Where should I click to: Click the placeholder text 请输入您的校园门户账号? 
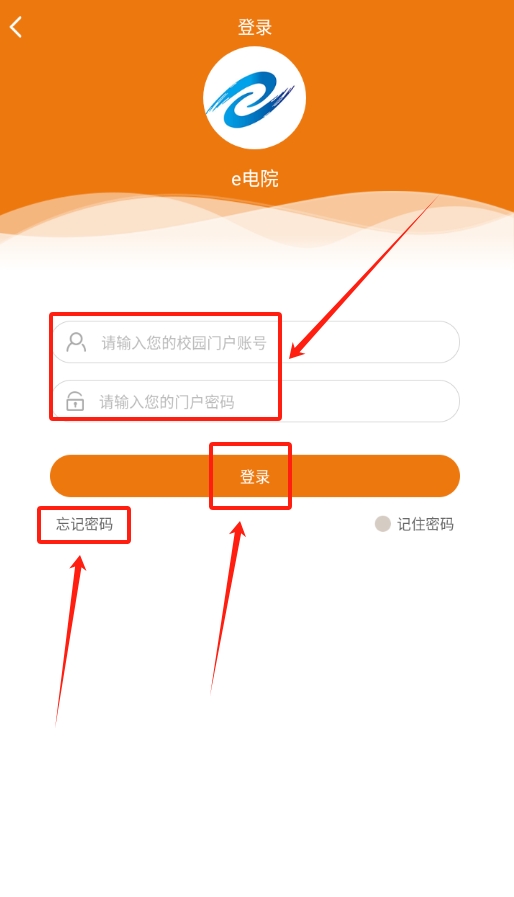tap(184, 343)
